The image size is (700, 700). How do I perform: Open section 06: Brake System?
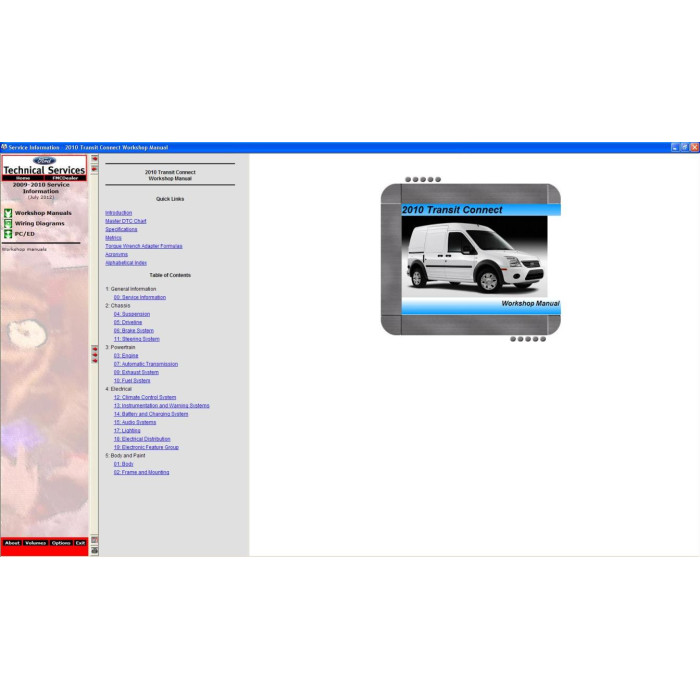click(133, 331)
